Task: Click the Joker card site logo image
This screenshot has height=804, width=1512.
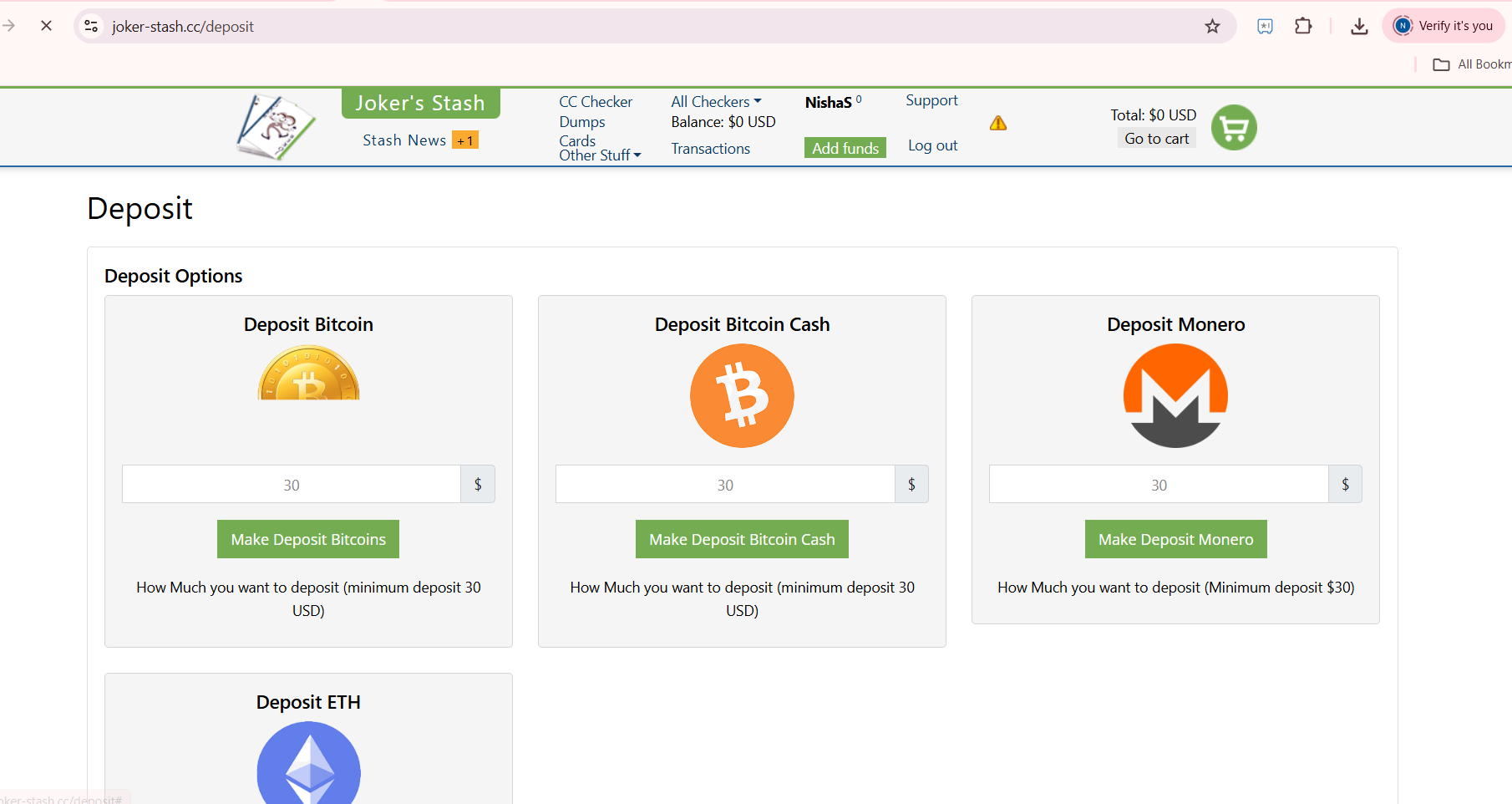Action: (x=276, y=127)
